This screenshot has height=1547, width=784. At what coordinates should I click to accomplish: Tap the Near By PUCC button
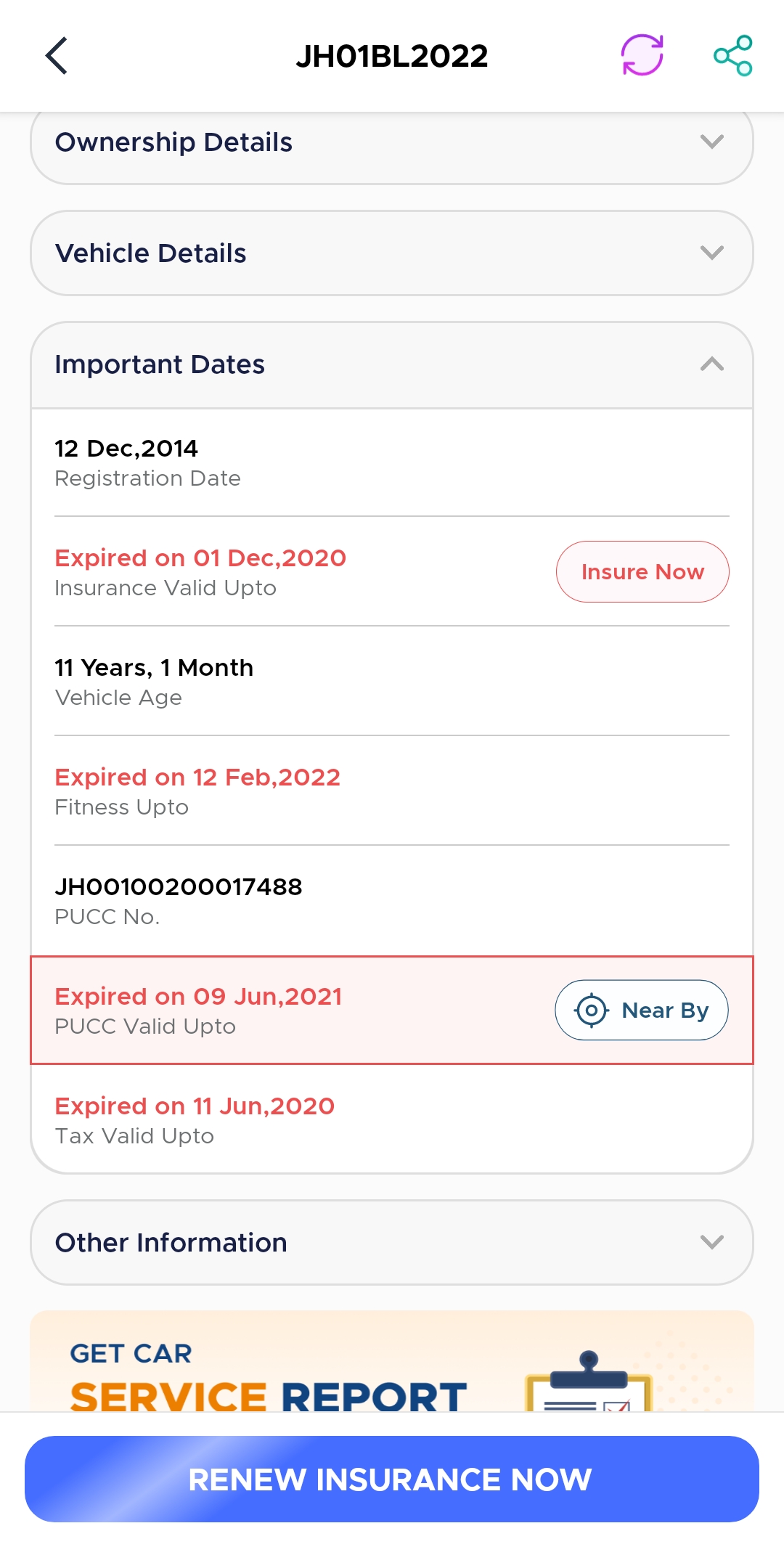[x=642, y=1010]
